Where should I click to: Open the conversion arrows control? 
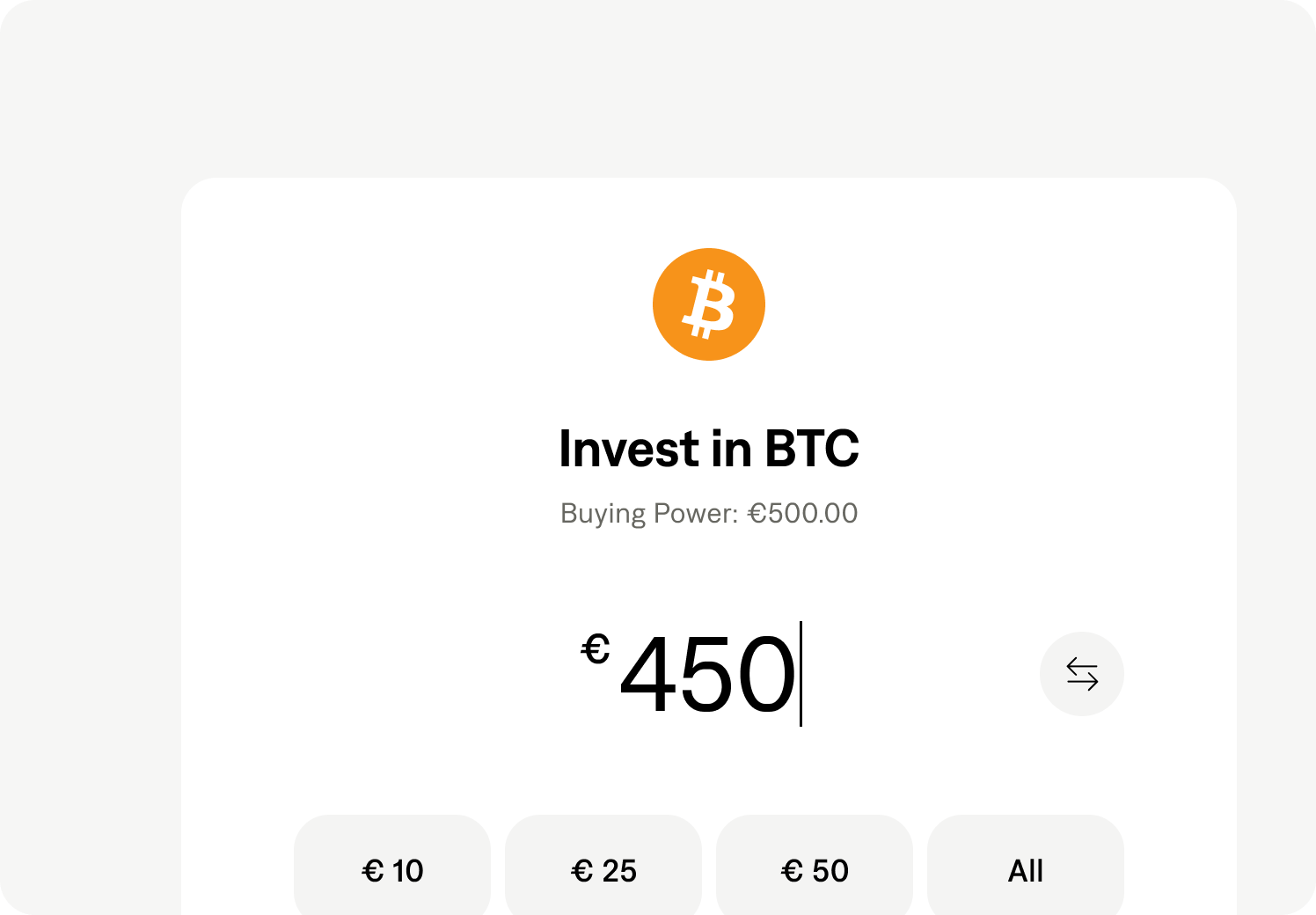click(1081, 673)
